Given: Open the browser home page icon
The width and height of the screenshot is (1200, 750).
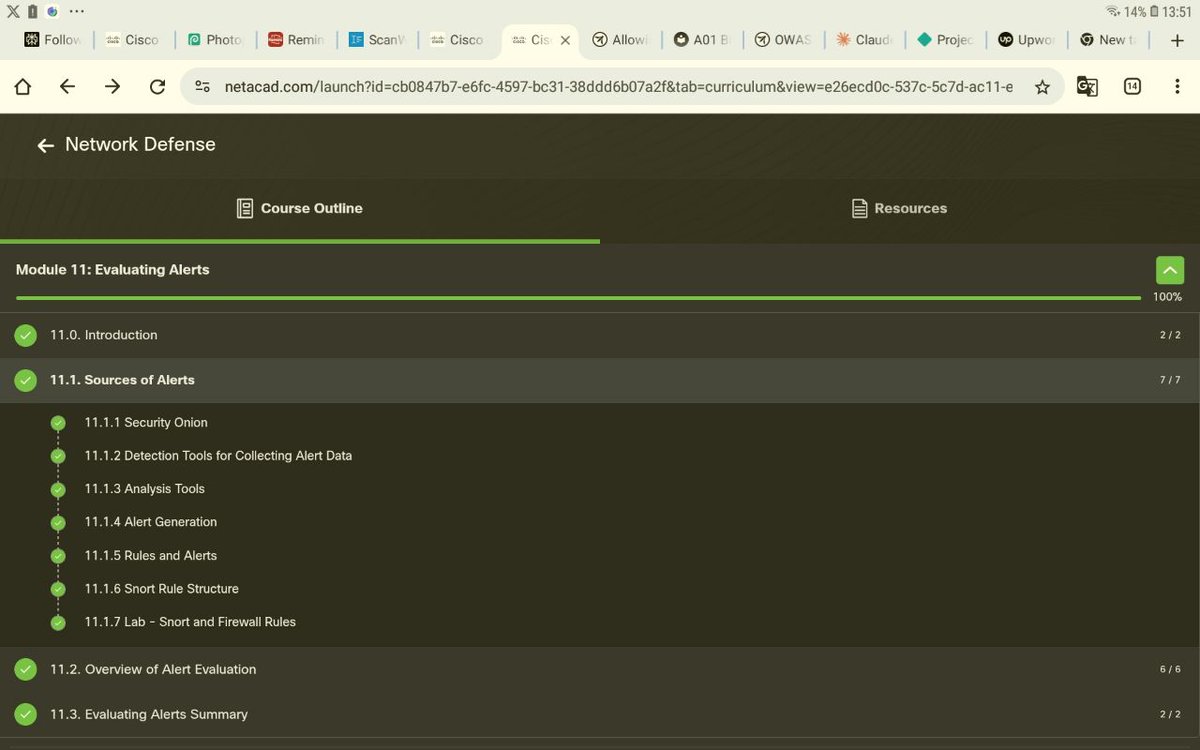Looking at the screenshot, I should [x=23, y=87].
